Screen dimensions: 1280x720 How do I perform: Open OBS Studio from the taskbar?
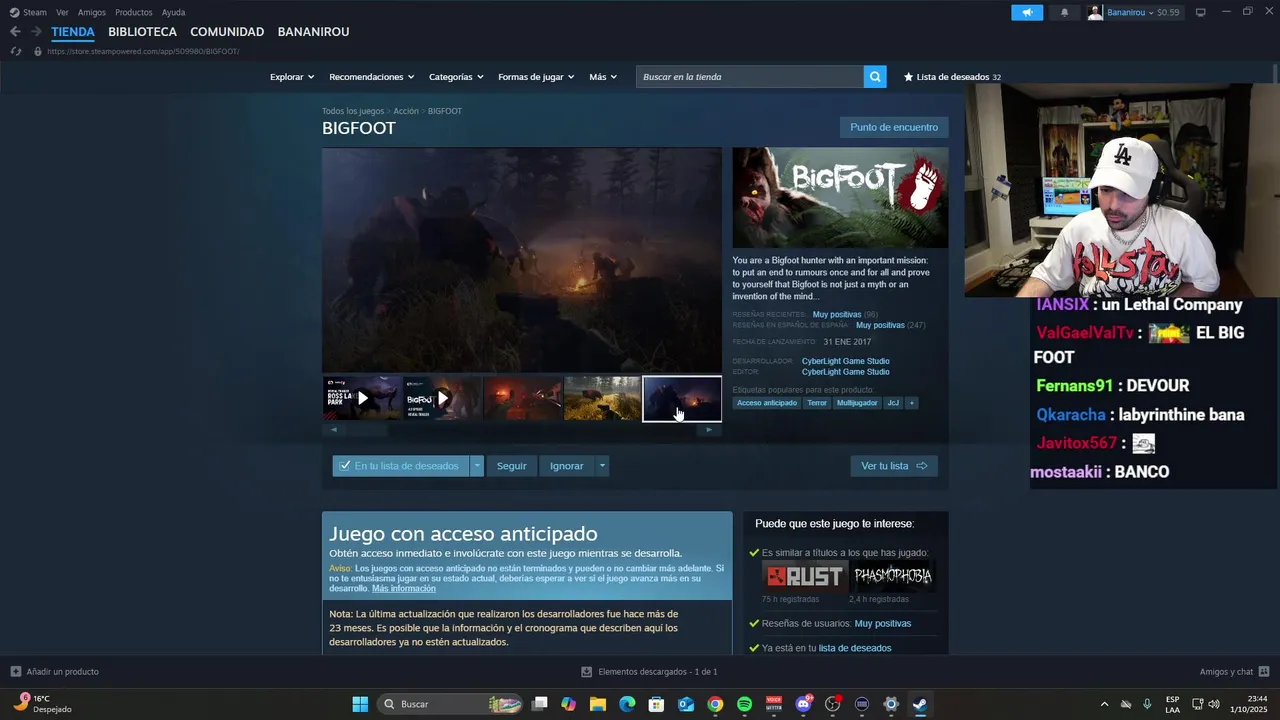pyautogui.click(x=832, y=704)
